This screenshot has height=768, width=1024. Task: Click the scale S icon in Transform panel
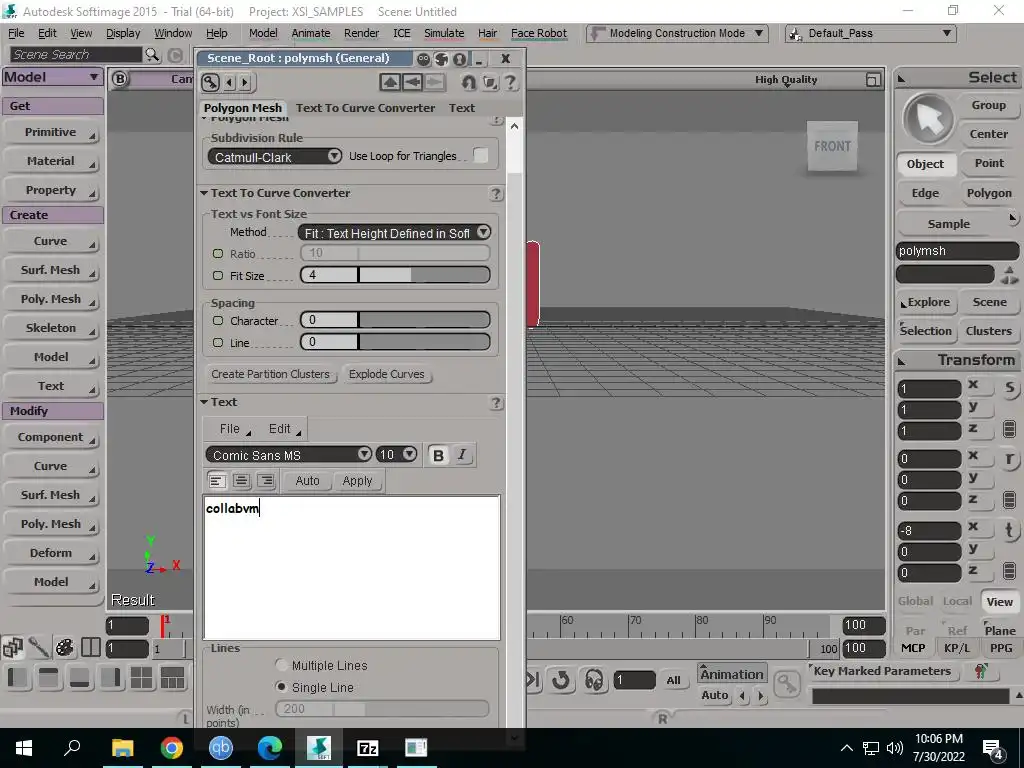(1010, 388)
